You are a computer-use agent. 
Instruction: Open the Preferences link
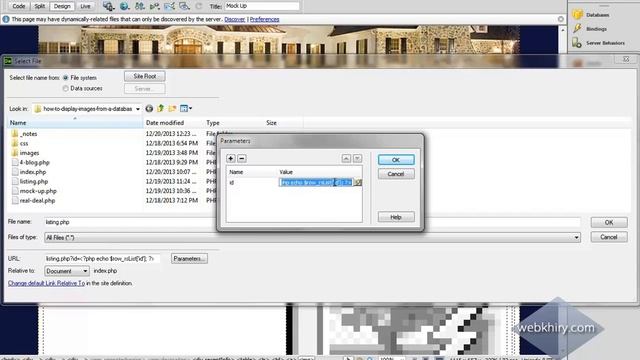tap(264, 19)
